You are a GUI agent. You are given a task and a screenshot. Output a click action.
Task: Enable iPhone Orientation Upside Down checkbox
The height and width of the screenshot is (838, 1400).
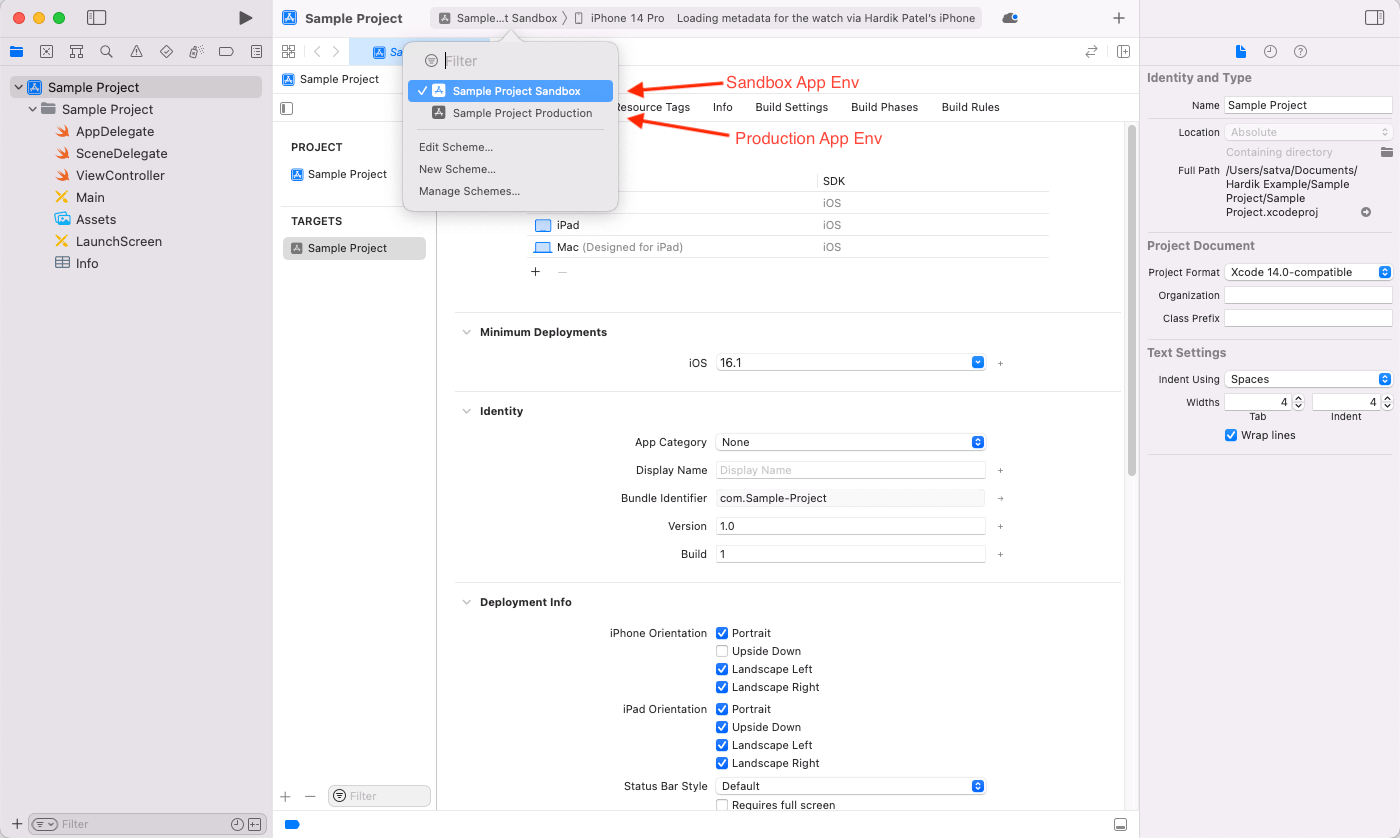pos(722,651)
